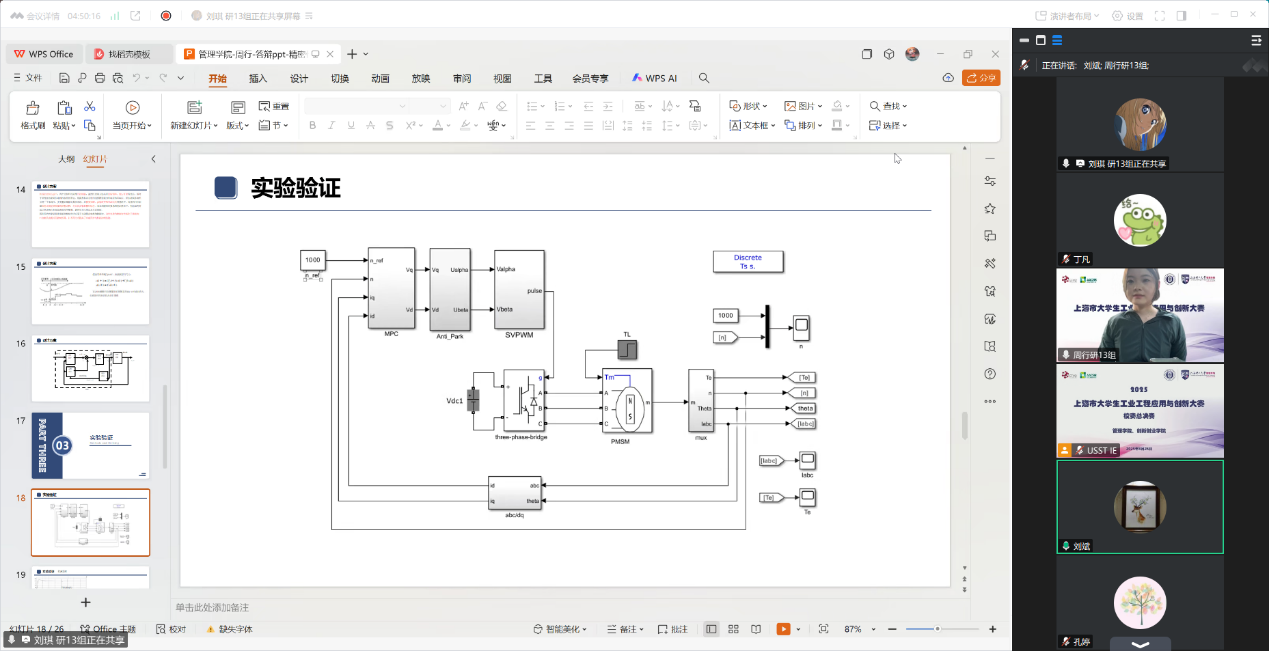Click the Reset (重置) button
This screenshot has height=651, width=1269.
274,106
